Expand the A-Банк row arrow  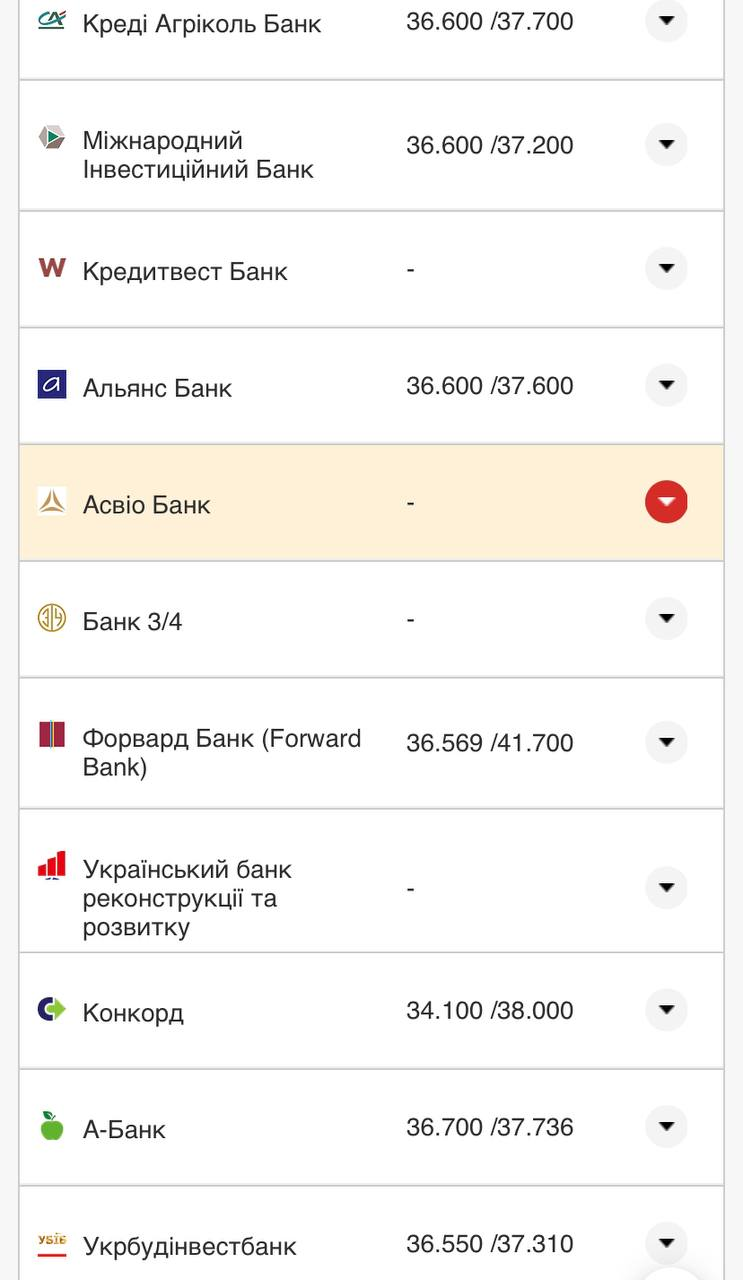[x=666, y=1127]
